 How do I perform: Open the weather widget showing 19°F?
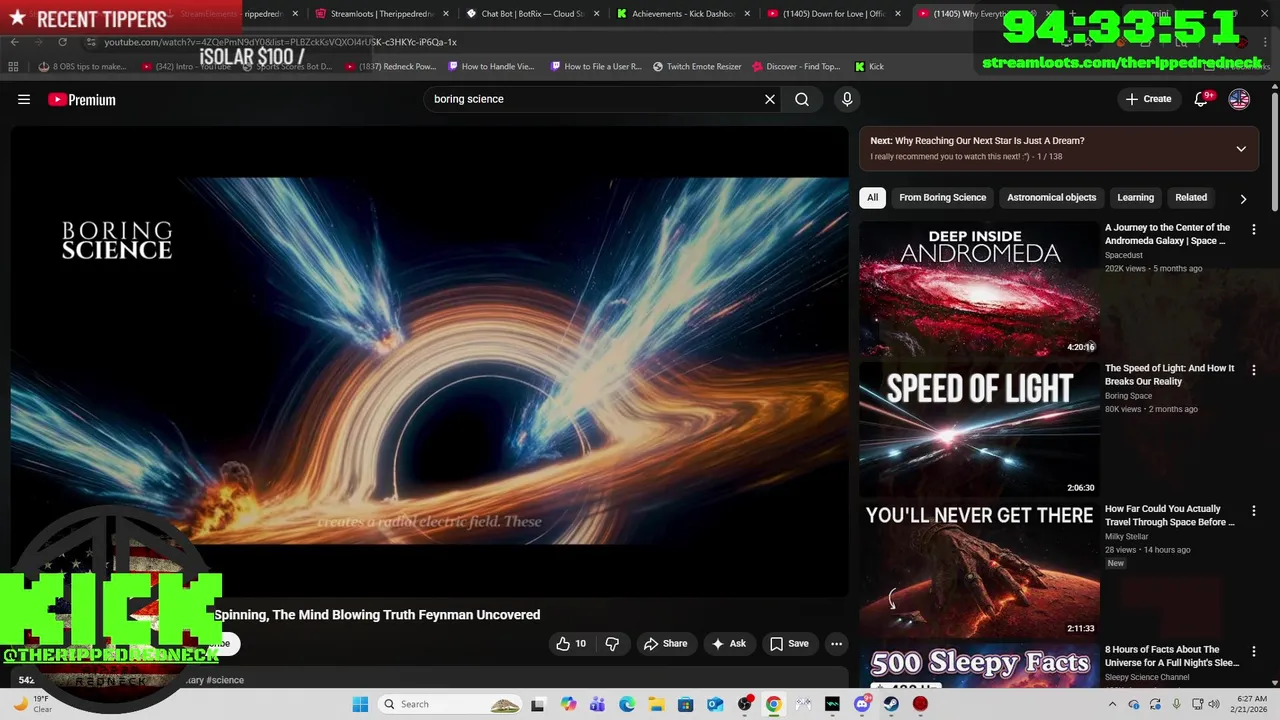(32, 704)
